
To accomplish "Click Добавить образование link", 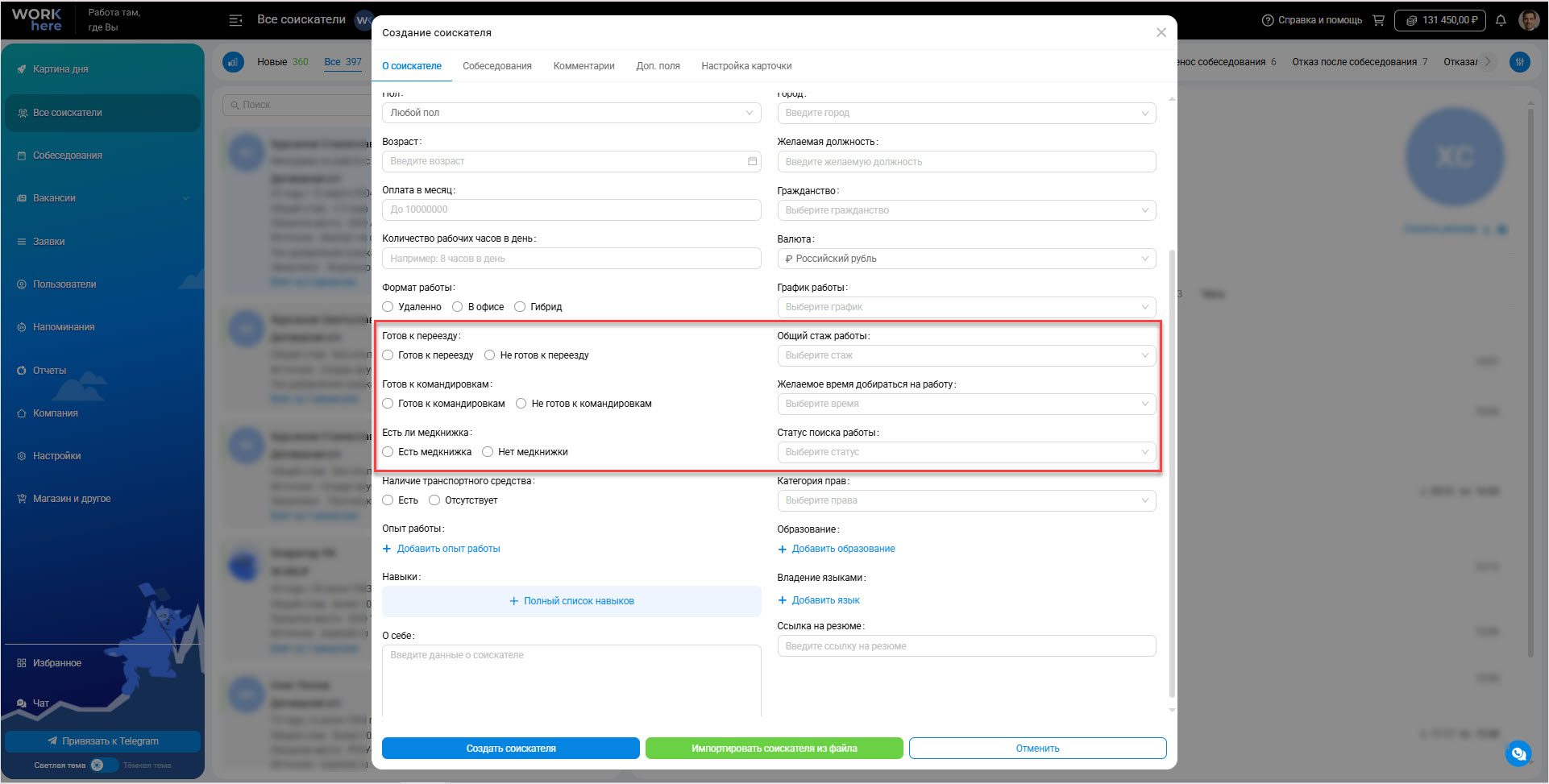I will tap(837, 549).
